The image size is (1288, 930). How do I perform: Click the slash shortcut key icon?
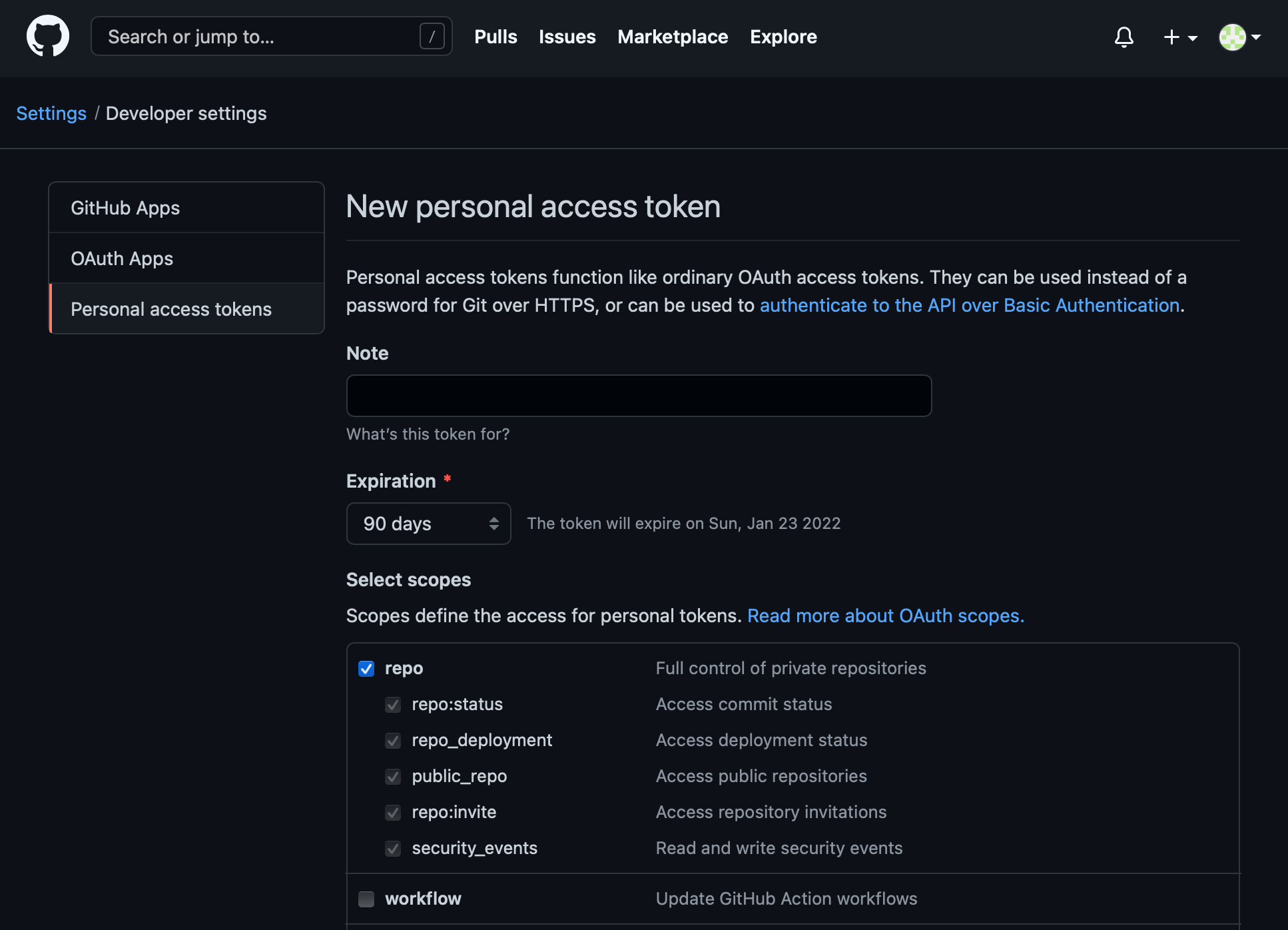tap(432, 37)
